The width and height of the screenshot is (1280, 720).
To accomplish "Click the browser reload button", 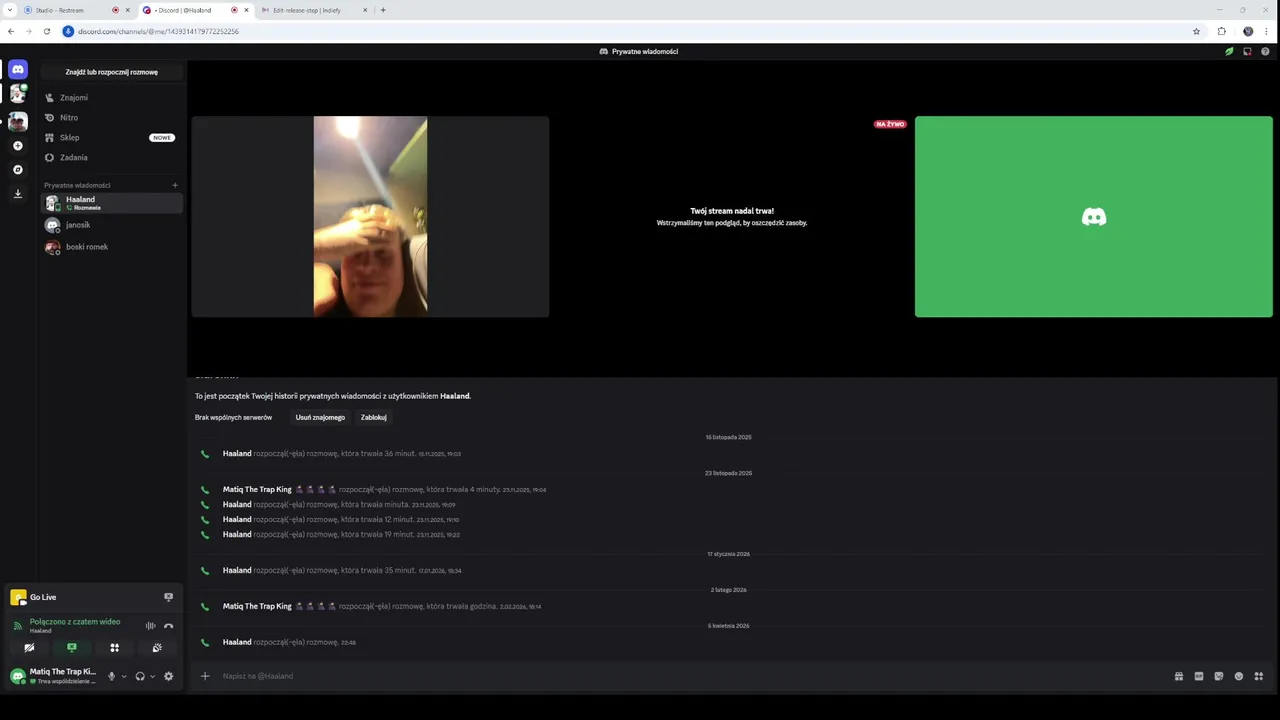I will [46, 31].
